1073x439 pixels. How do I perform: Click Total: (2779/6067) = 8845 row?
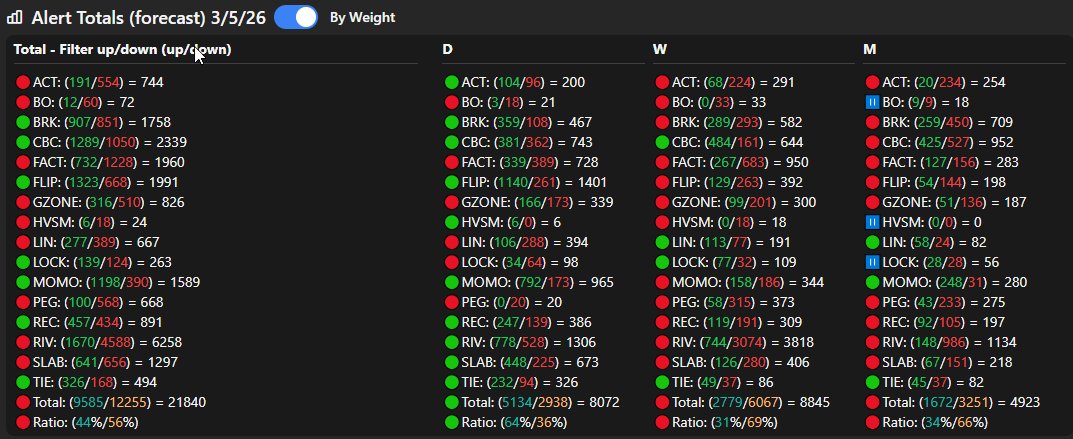click(742, 403)
